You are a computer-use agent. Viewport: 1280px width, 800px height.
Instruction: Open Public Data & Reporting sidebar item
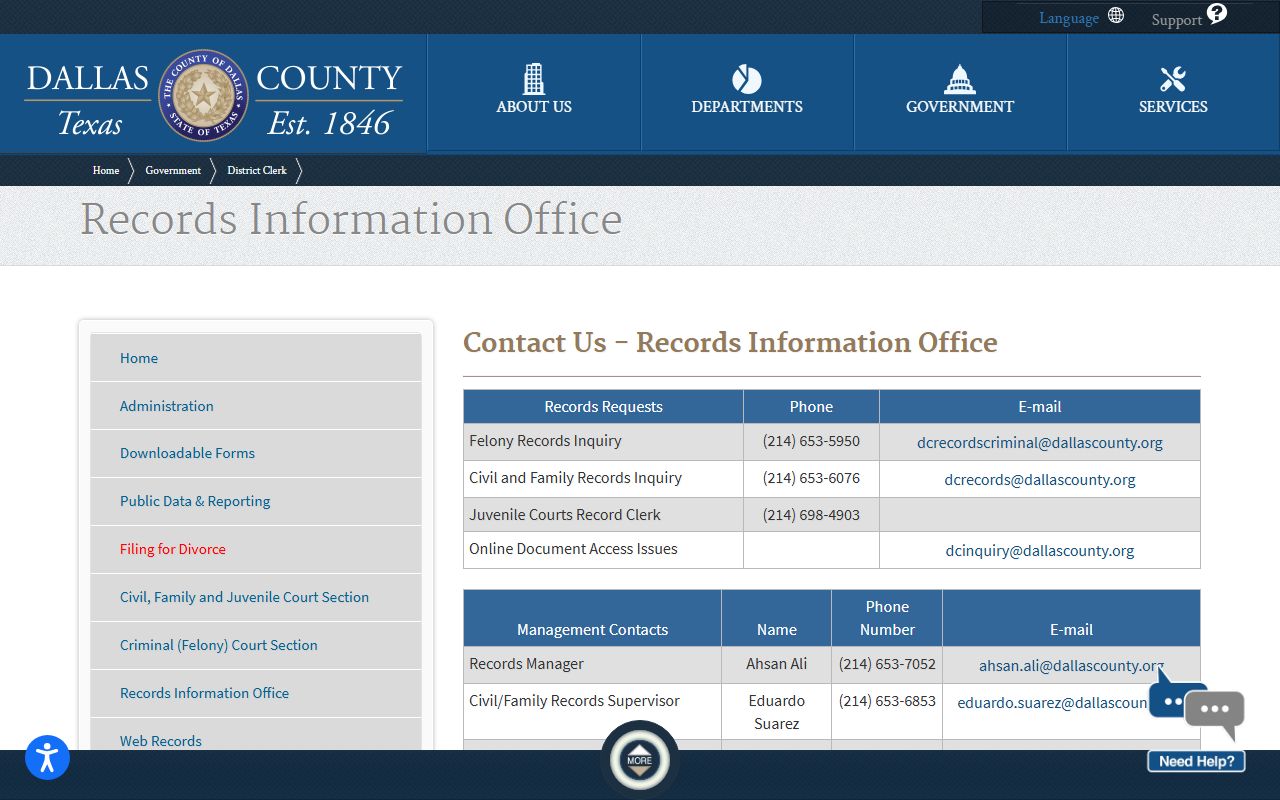(x=256, y=501)
